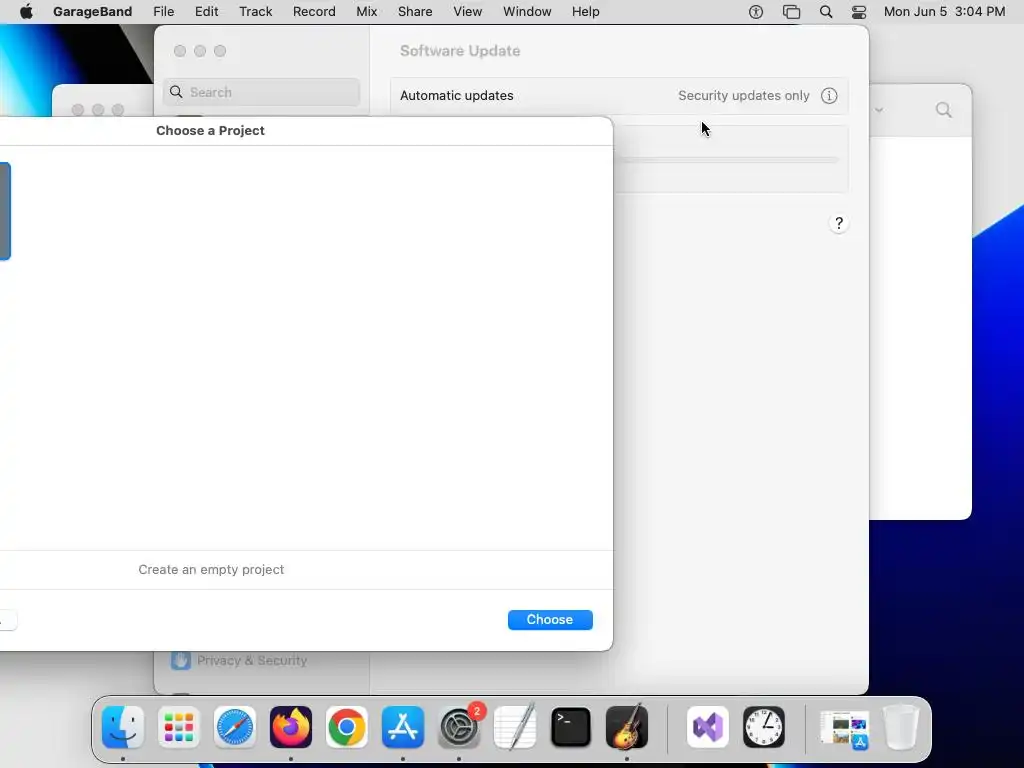The width and height of the screenshot is (1024, 768).
Task: Click the Software Update title
Action: (x=460, y=51)
